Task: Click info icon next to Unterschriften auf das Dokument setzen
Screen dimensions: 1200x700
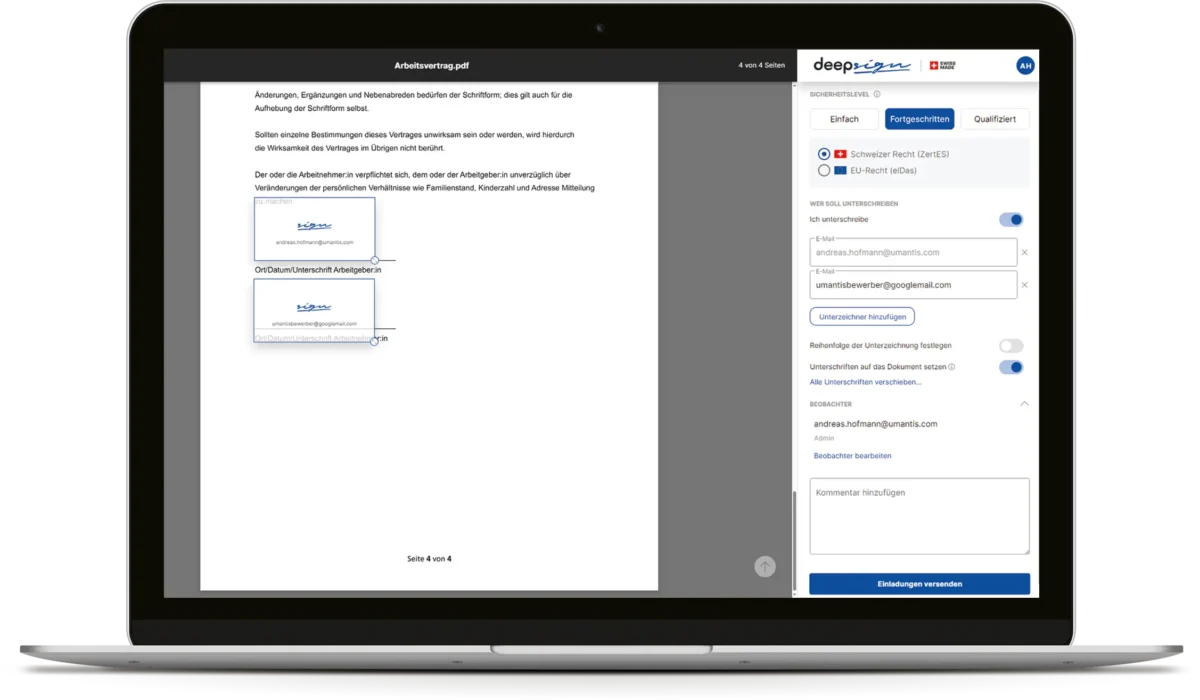Action: [951, 367]
